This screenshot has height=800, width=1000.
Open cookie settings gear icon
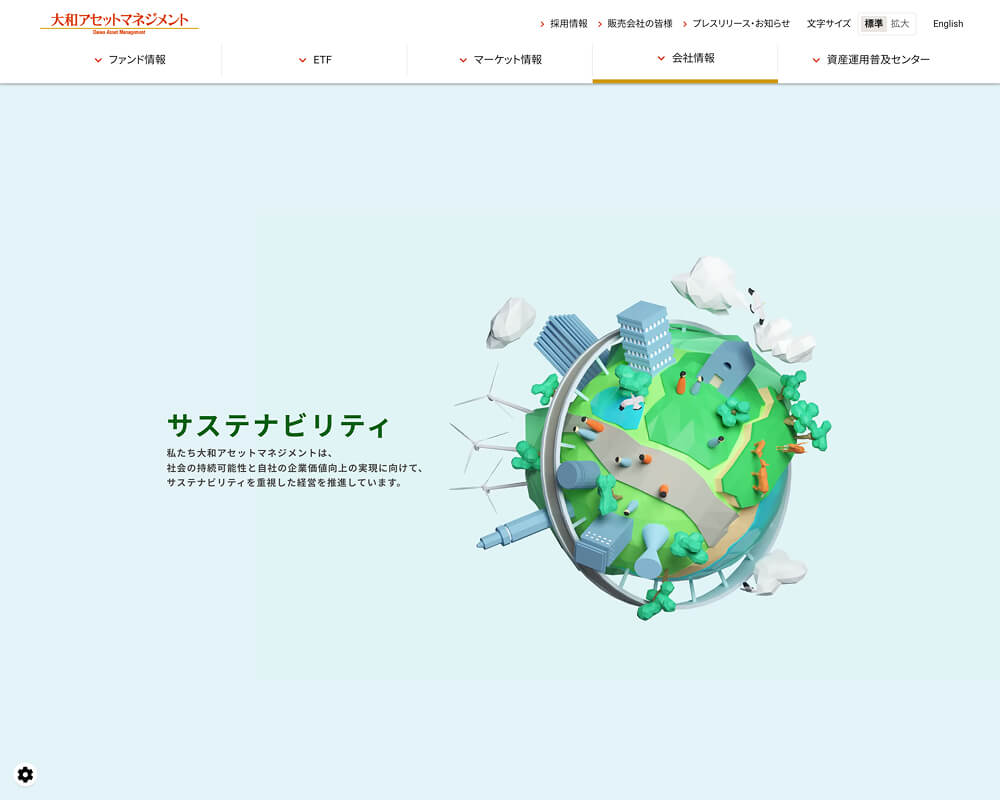(x=25, y=774)
